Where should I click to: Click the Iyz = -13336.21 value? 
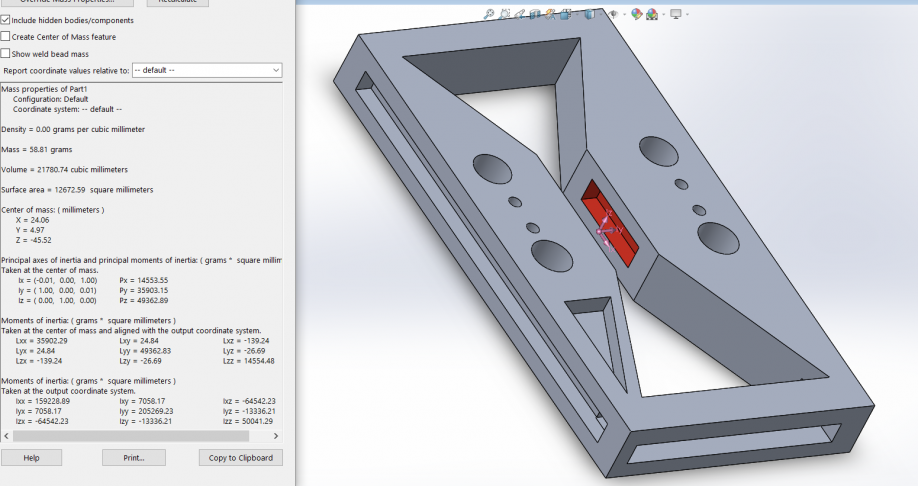[249, 411]
